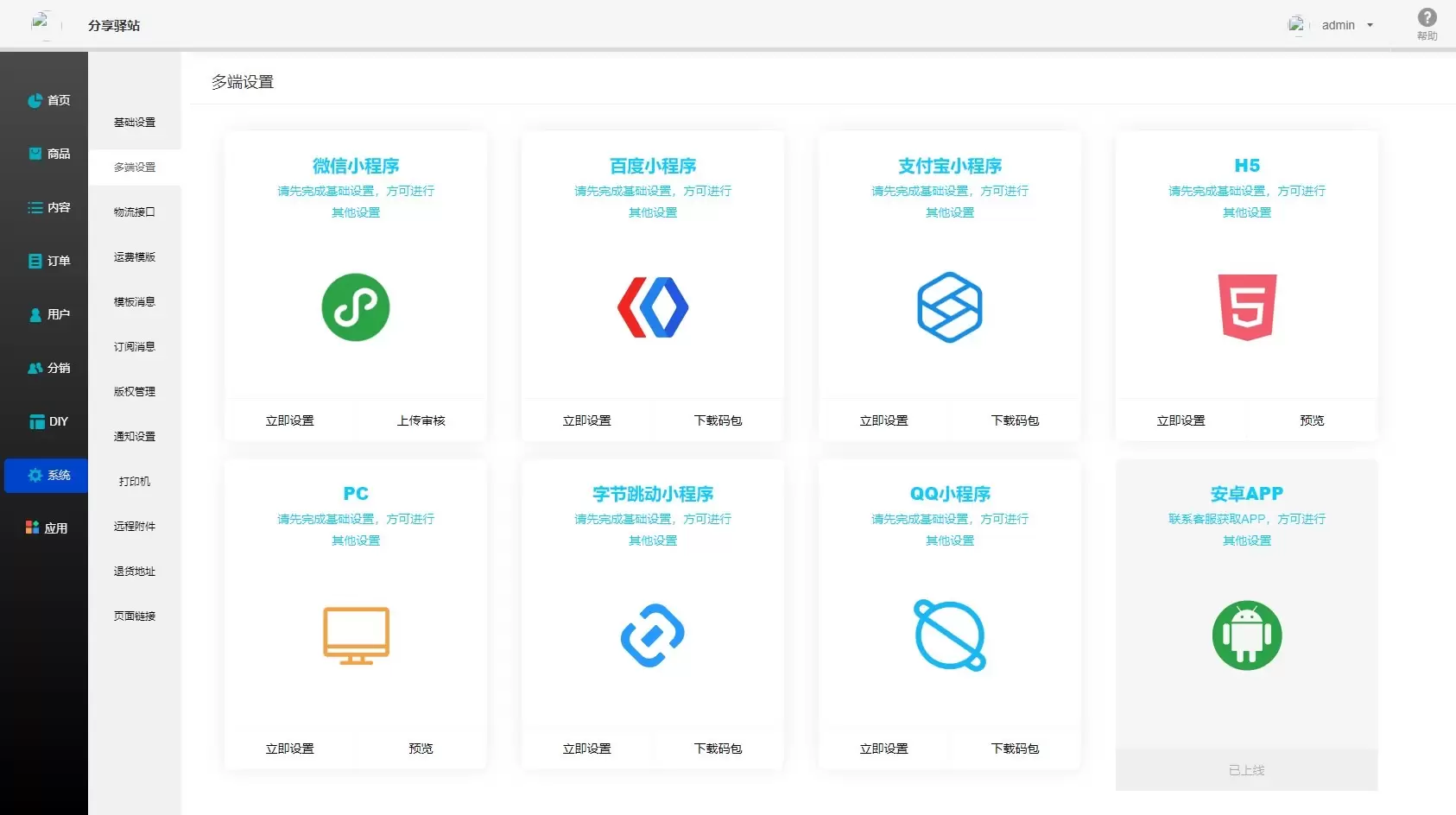This screenshot has width=1456, height=815.
Task: Open the 模板消息 submenu item
Action: tap(135, 302)
